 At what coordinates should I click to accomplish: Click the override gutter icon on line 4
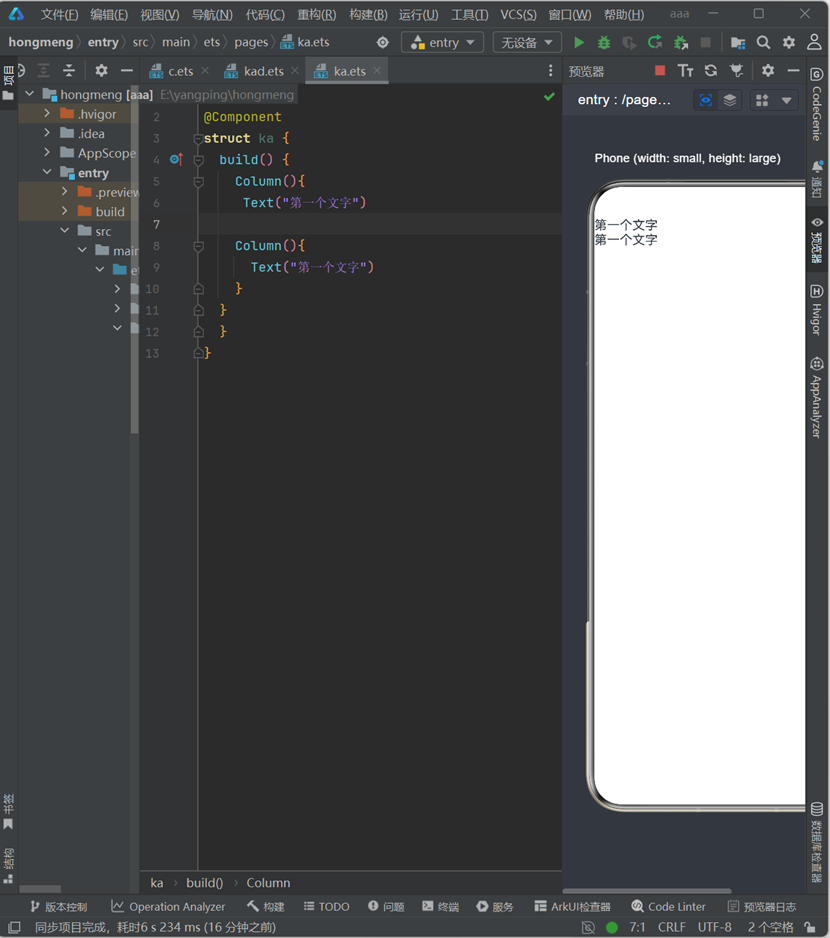pyautogui.click(x=176, y=159)
